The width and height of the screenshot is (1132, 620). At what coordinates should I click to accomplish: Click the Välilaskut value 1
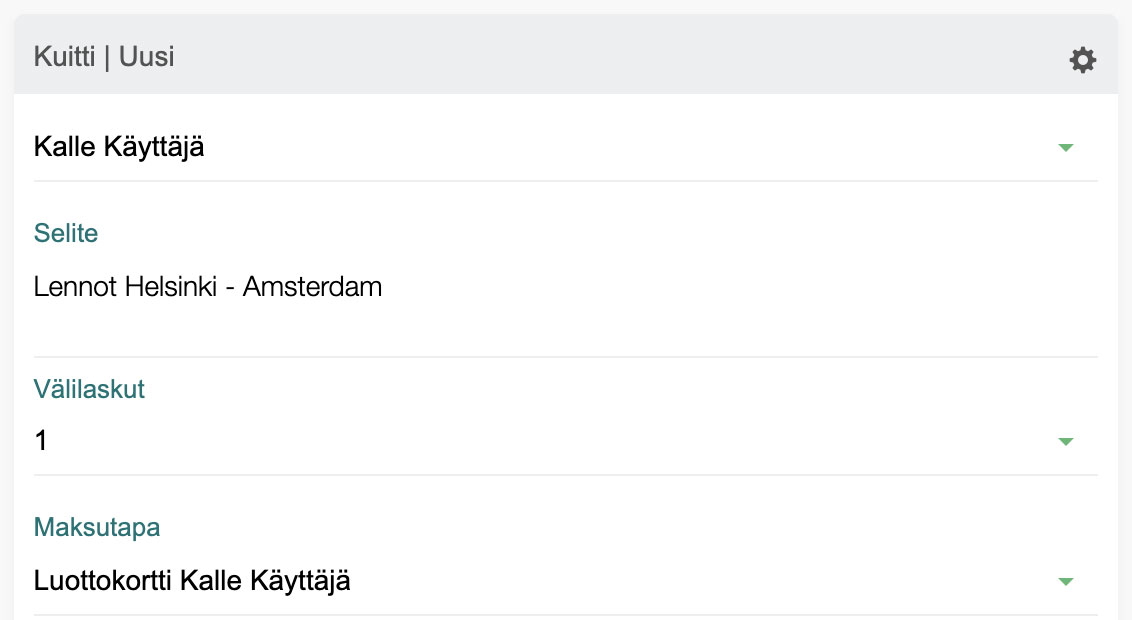click(41, 440)
